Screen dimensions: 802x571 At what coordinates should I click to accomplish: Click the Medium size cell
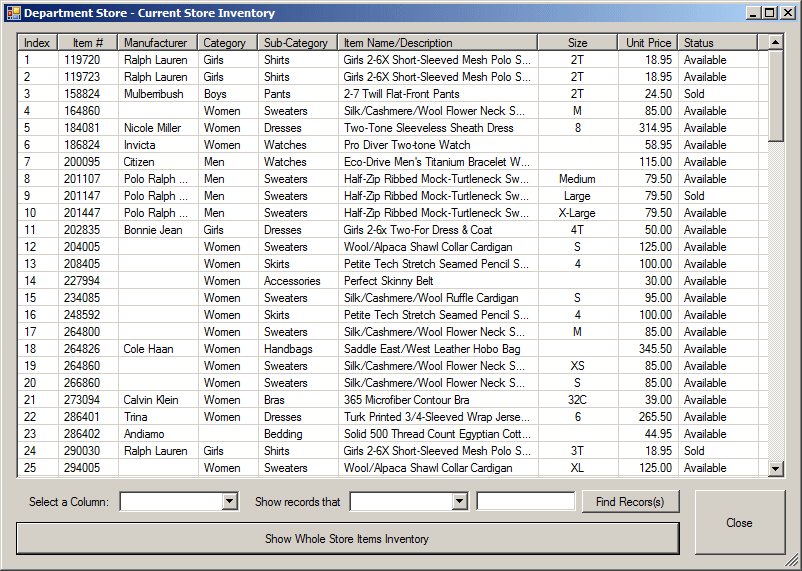pyautogui.click(x=577, y=179)
